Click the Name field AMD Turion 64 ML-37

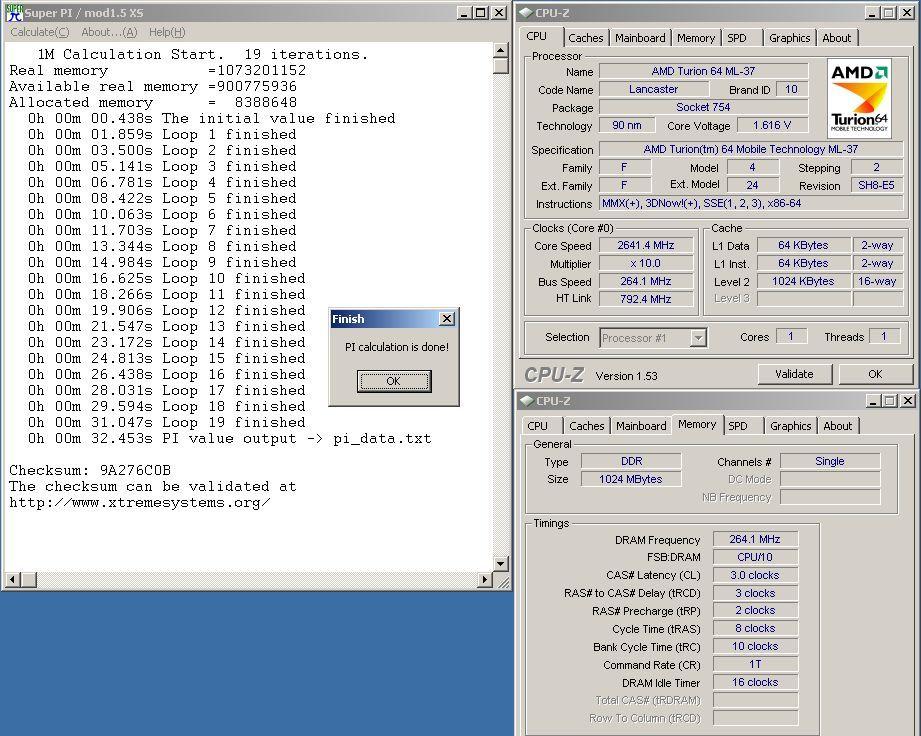click(x=703, y=71)
